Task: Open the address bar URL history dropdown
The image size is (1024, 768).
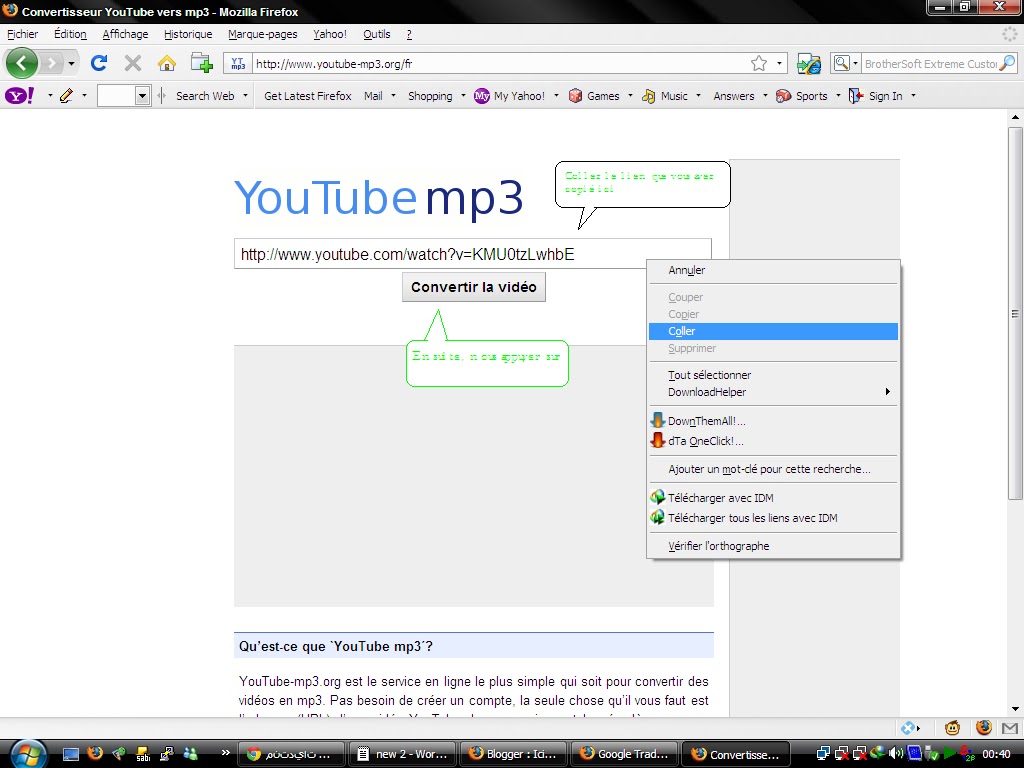Action: point(779,63)
